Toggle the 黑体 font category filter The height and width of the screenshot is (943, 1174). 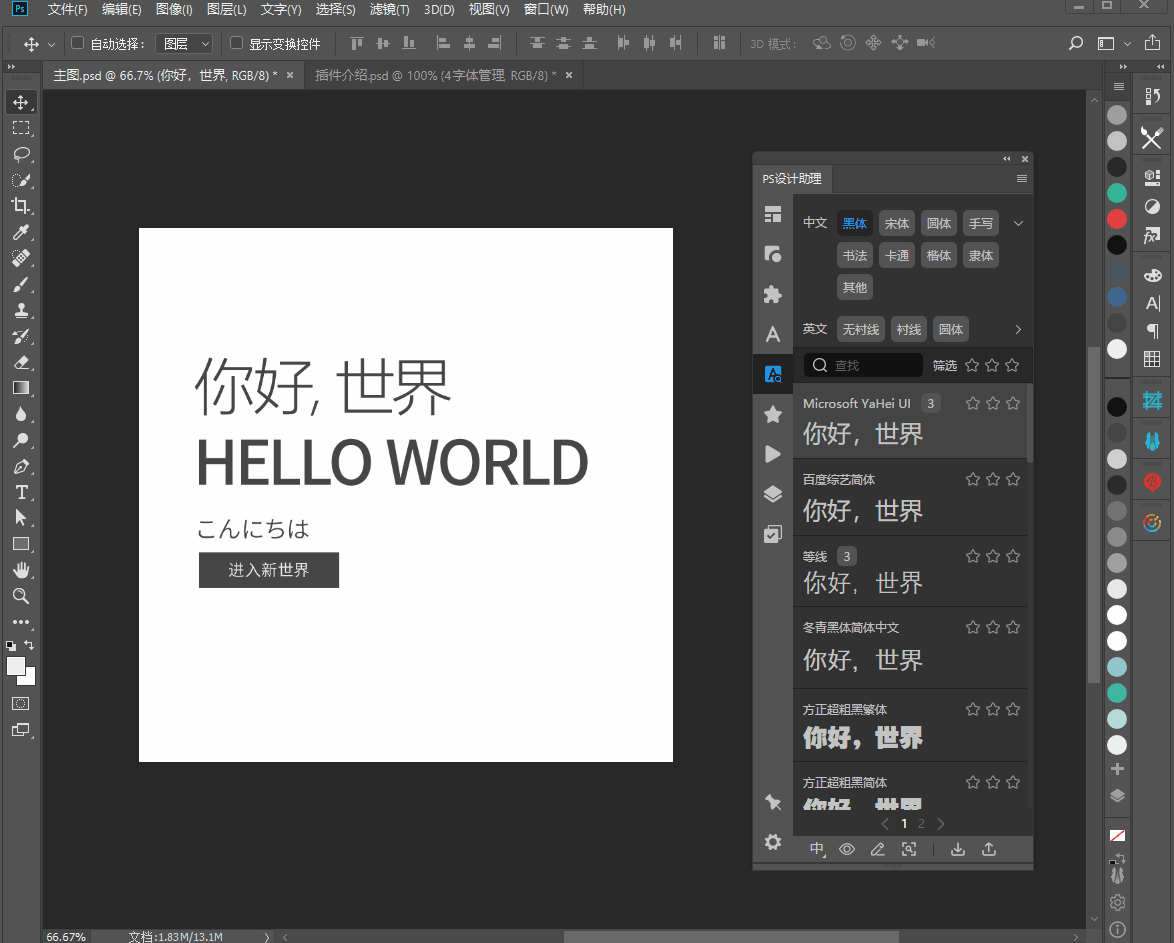pos(854,223)
